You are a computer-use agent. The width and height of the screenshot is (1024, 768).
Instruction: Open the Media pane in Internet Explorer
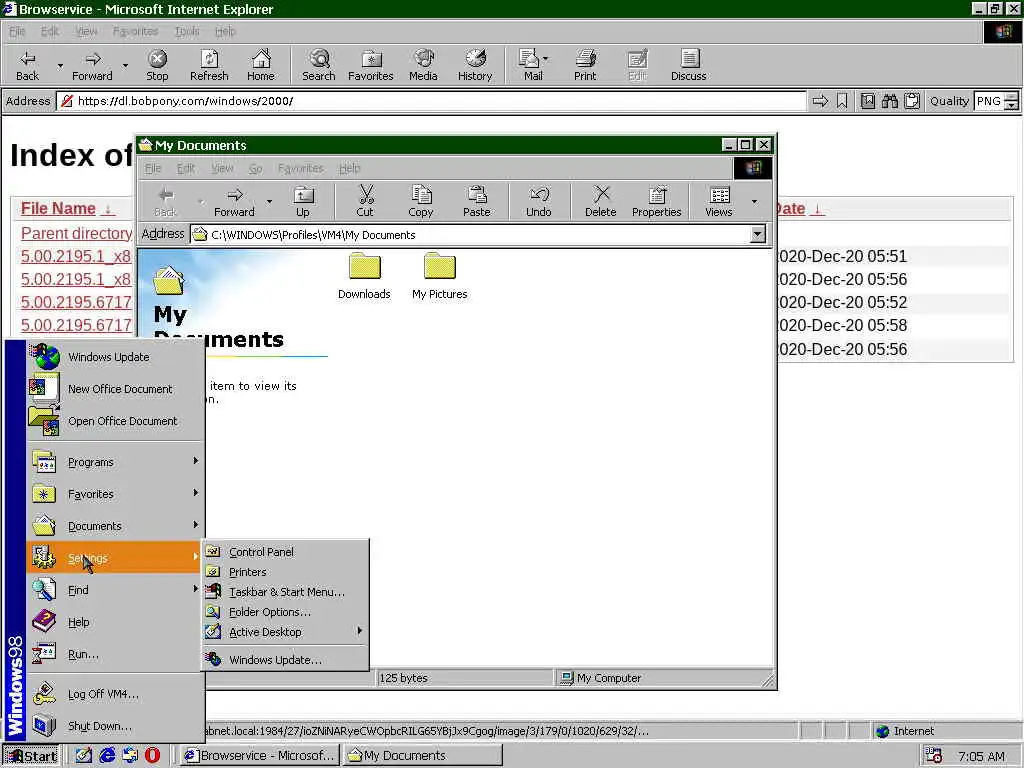coord(423,65)
